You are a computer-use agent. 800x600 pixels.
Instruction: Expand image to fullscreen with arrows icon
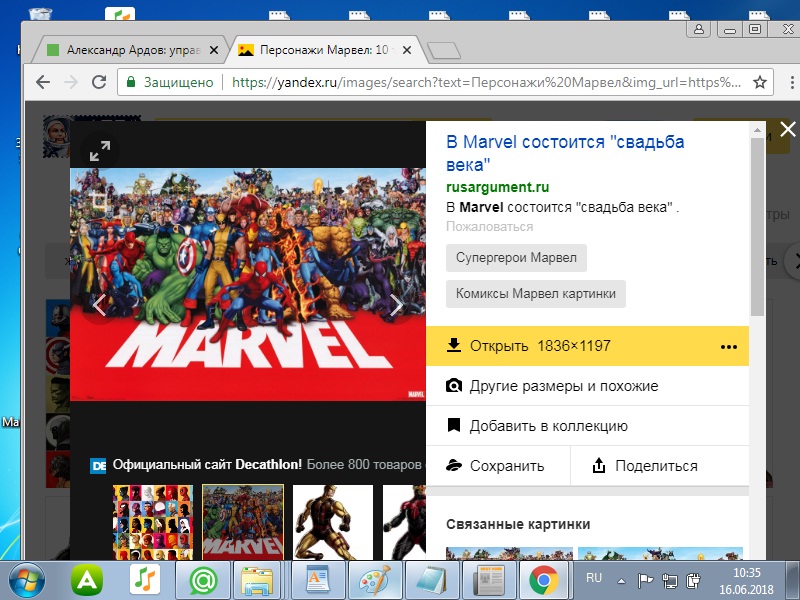click(x=100, y=151)
